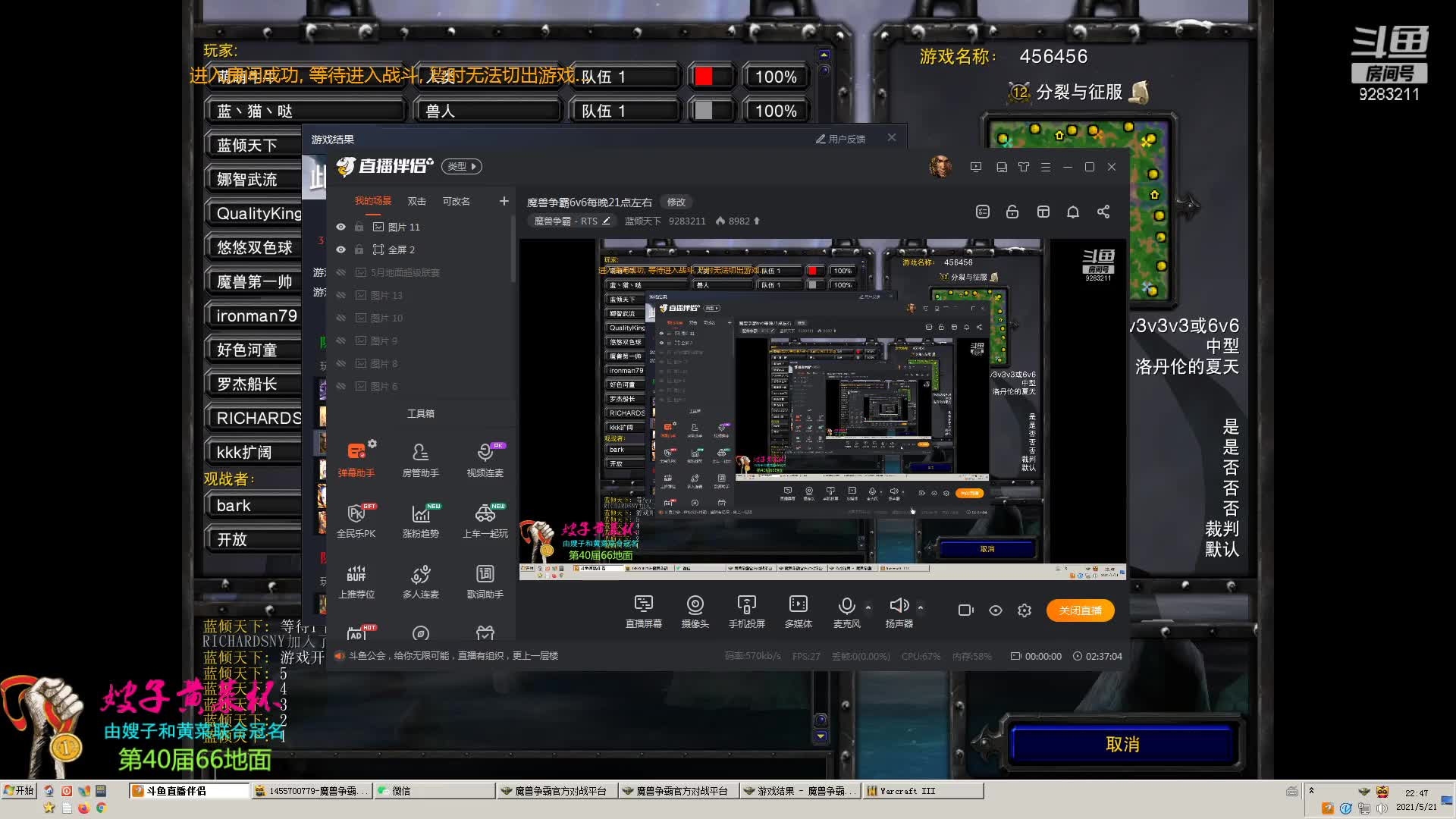This screenshot has width=1456, height=819.
Task: Switch to the 双击 scene tab
Action: tap(416, 201)
